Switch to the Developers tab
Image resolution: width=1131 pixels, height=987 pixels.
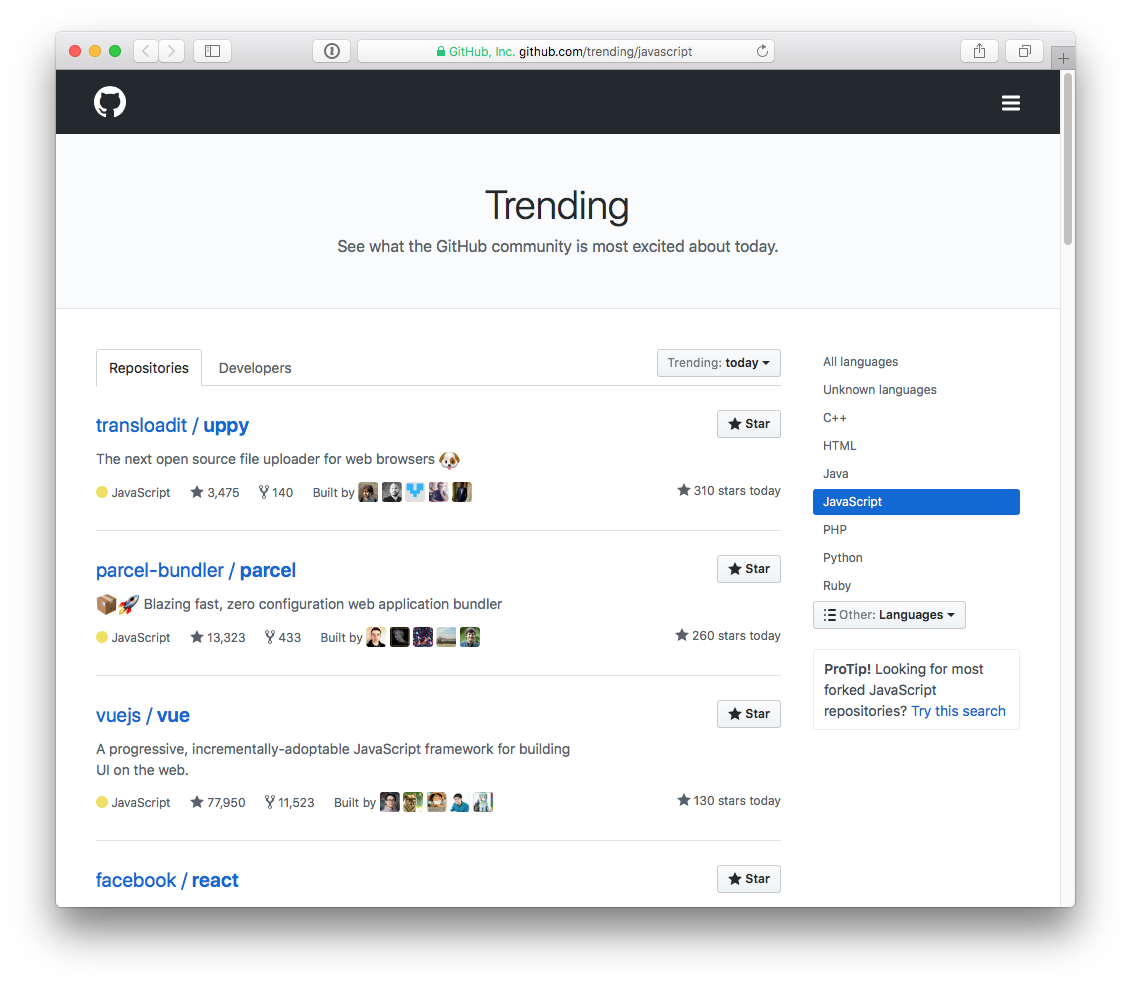click(x=255, y=368)
